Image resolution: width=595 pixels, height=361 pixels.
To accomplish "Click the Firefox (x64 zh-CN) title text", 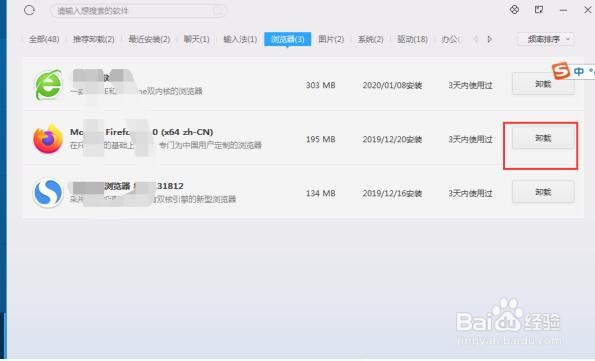I will [x=142, y=132].
